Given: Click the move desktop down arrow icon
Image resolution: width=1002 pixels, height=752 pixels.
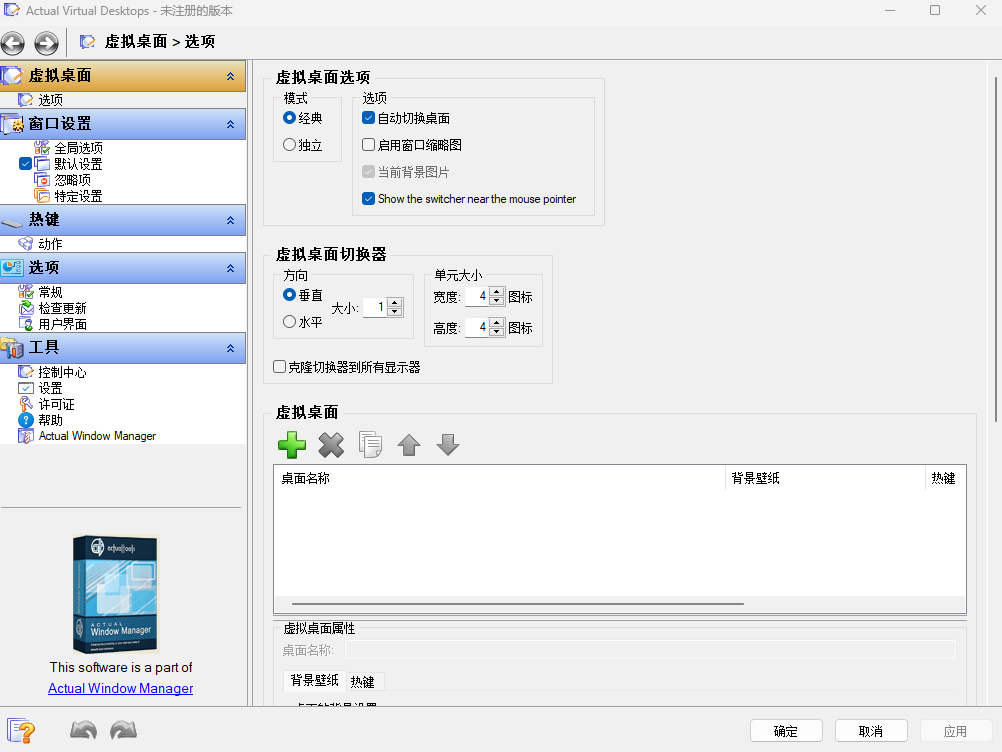Looking at the screenshot, I should [x=448, y=445].
